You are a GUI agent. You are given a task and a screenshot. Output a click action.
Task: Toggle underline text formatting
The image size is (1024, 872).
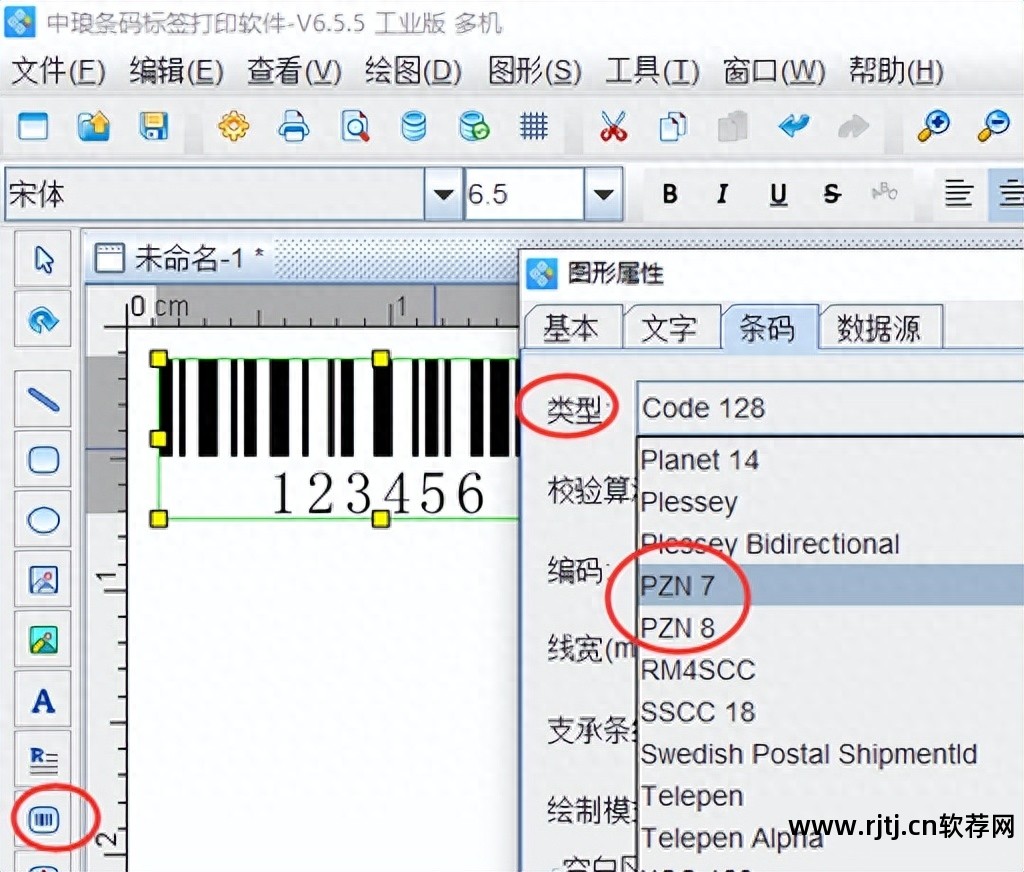(x=777, y=195)
